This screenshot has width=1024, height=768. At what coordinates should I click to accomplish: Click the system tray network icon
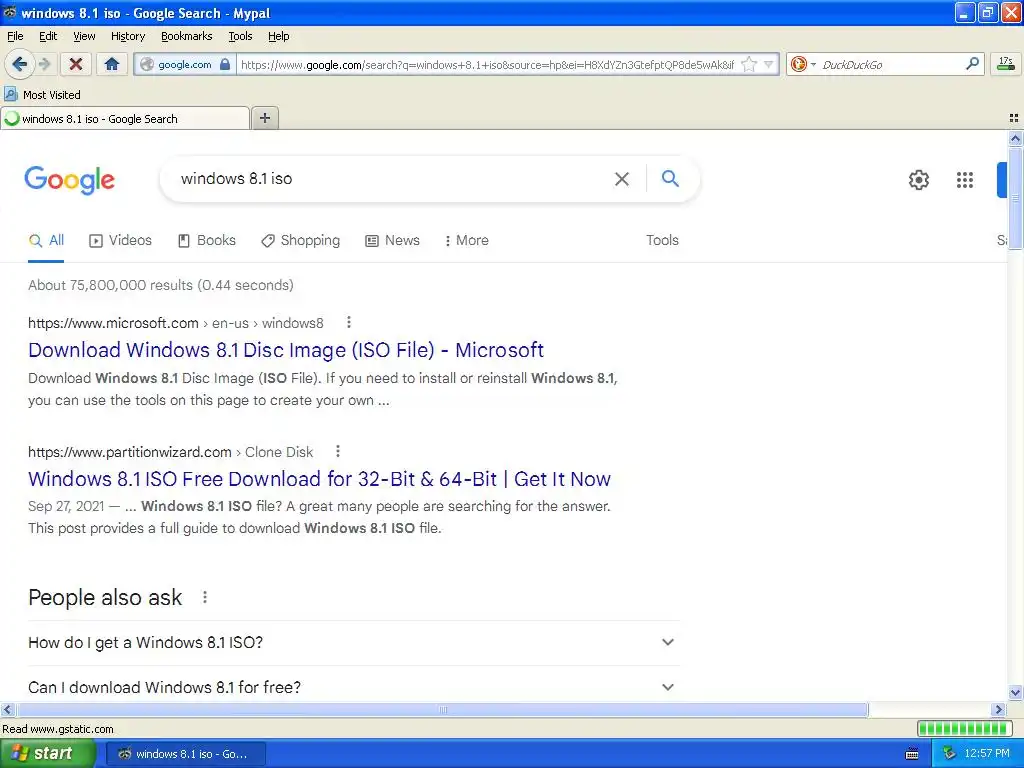tap(948, 754)
